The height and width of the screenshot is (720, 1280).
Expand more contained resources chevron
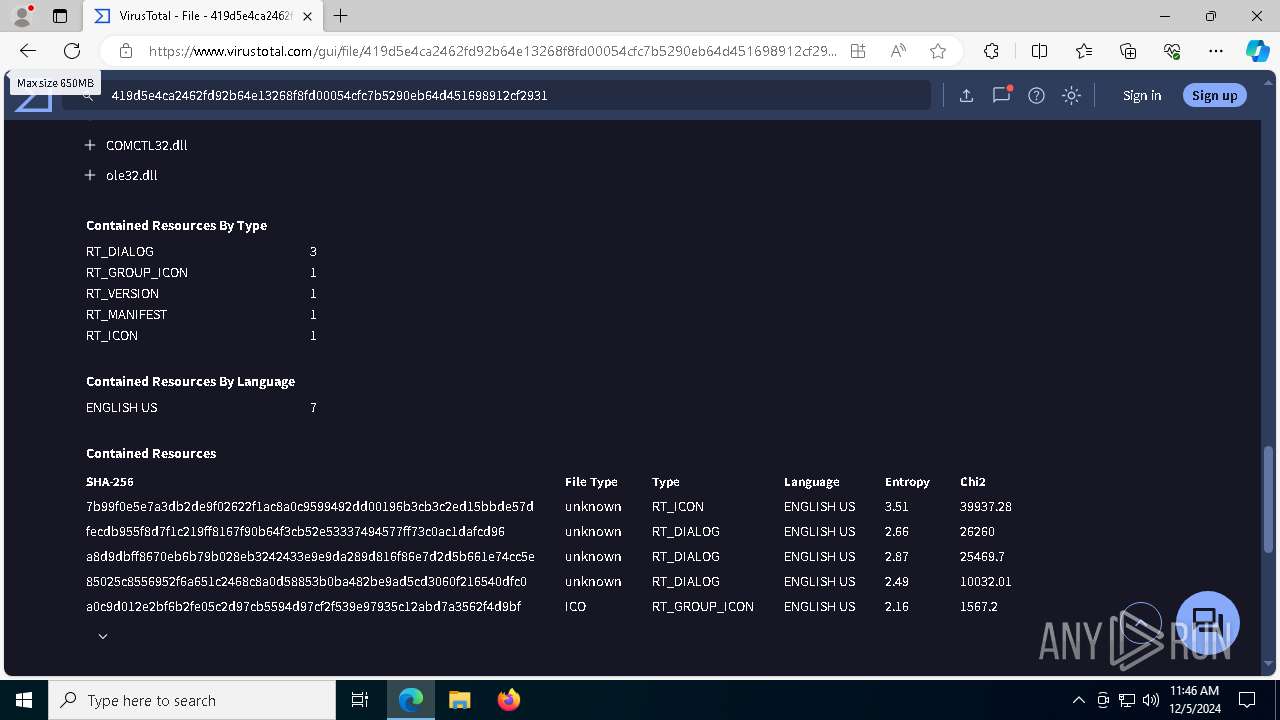102,636
